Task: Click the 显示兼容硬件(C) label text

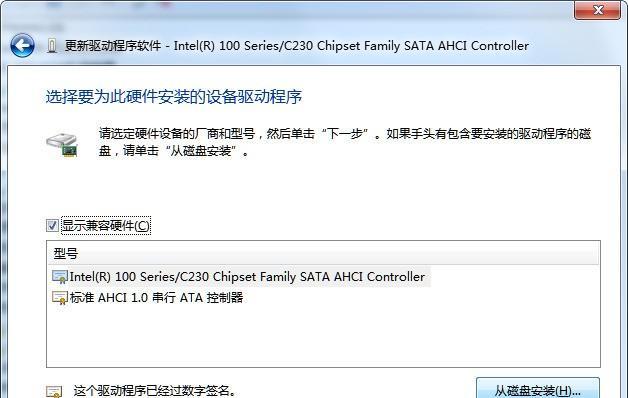Action: click(x=106, y=225)
